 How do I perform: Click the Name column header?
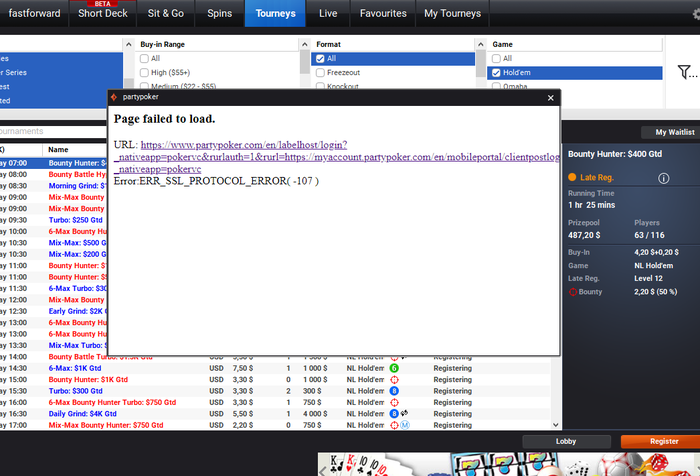pos(58,150)
